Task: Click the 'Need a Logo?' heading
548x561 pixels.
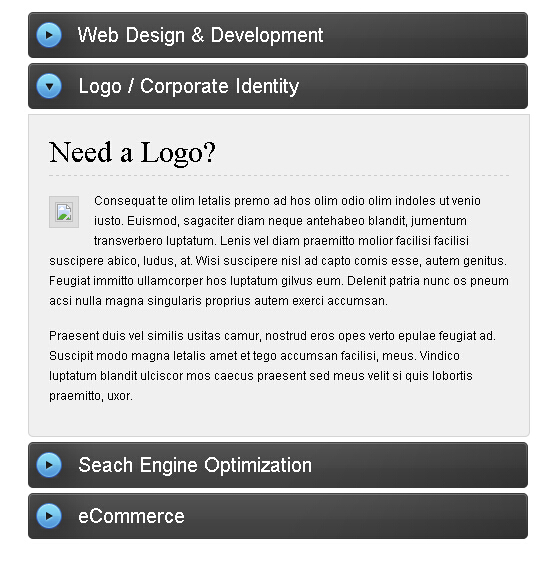Action: coord(132,153)
